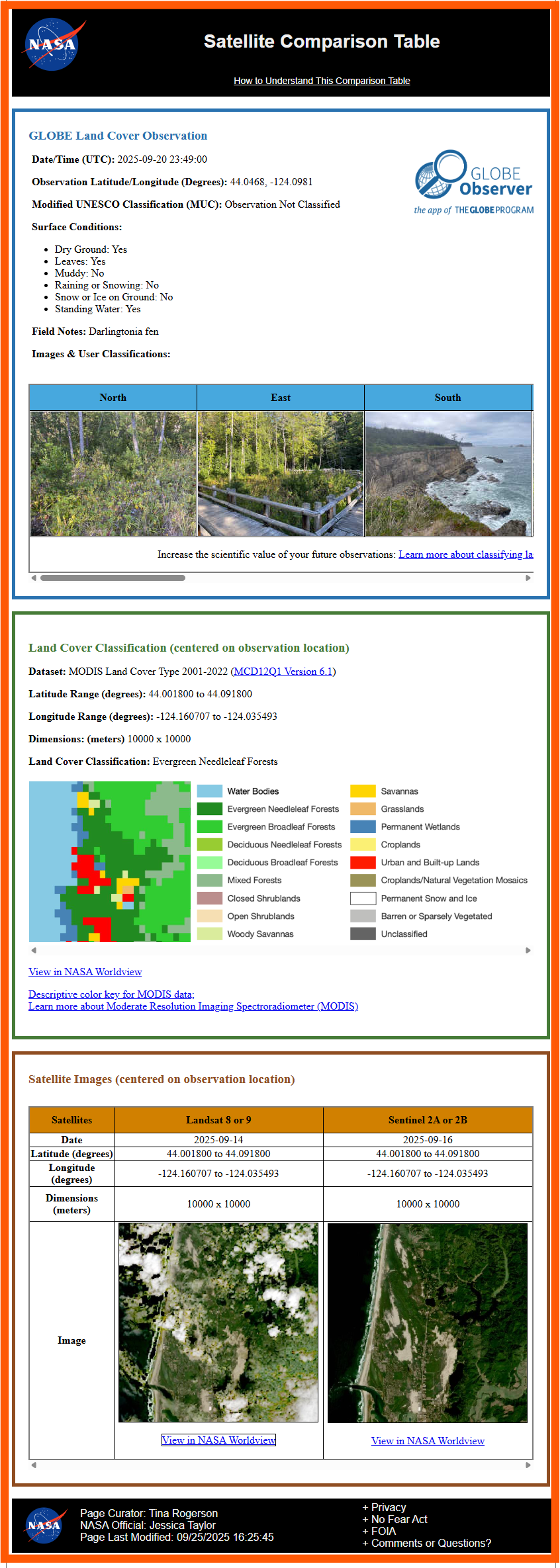Open Sentinel image View in NASA Worldview
Viewport: 560px width, 1568px height.
coord(428,1441)
